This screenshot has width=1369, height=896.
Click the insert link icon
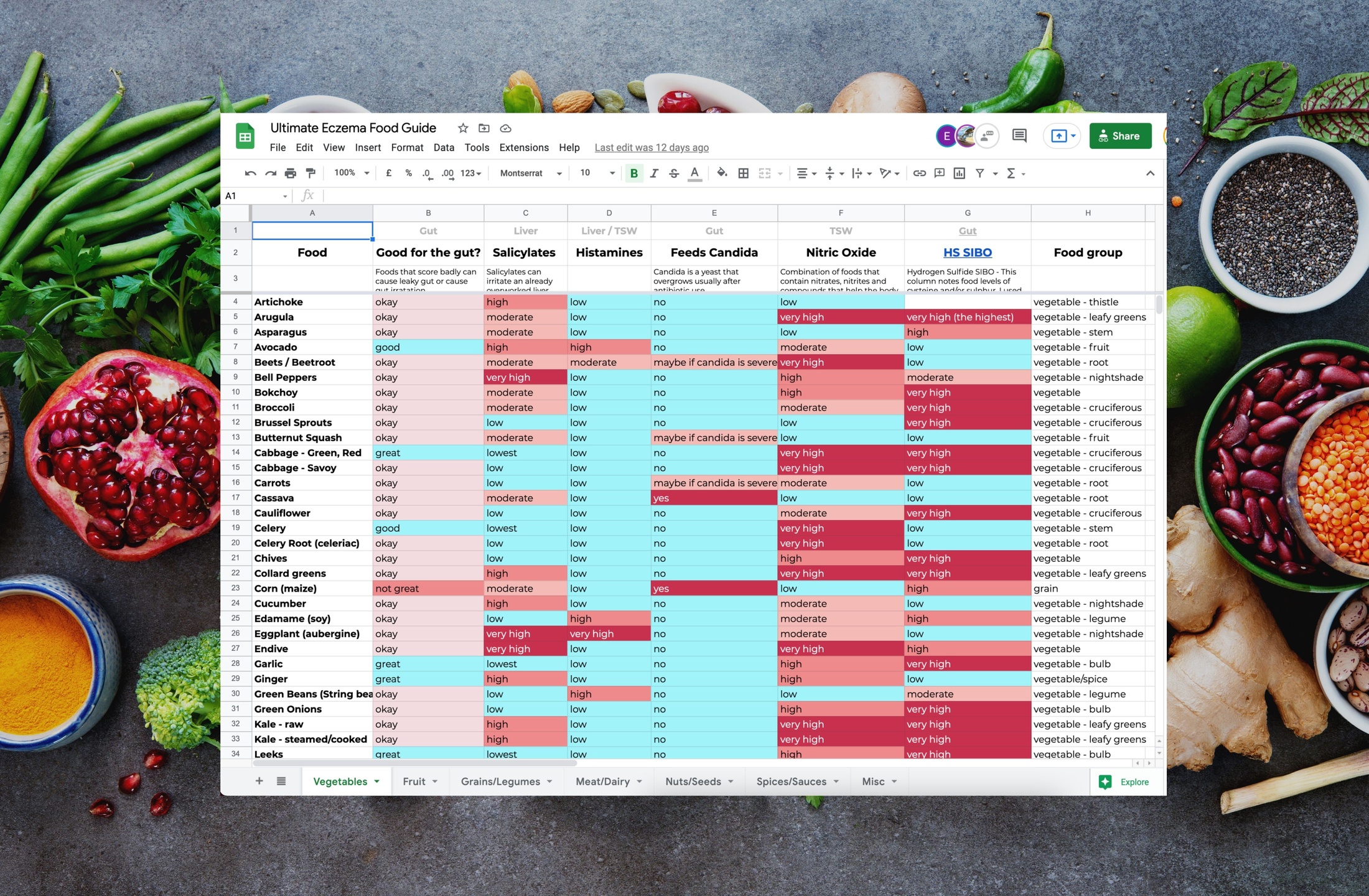click(x=919, y=174)
